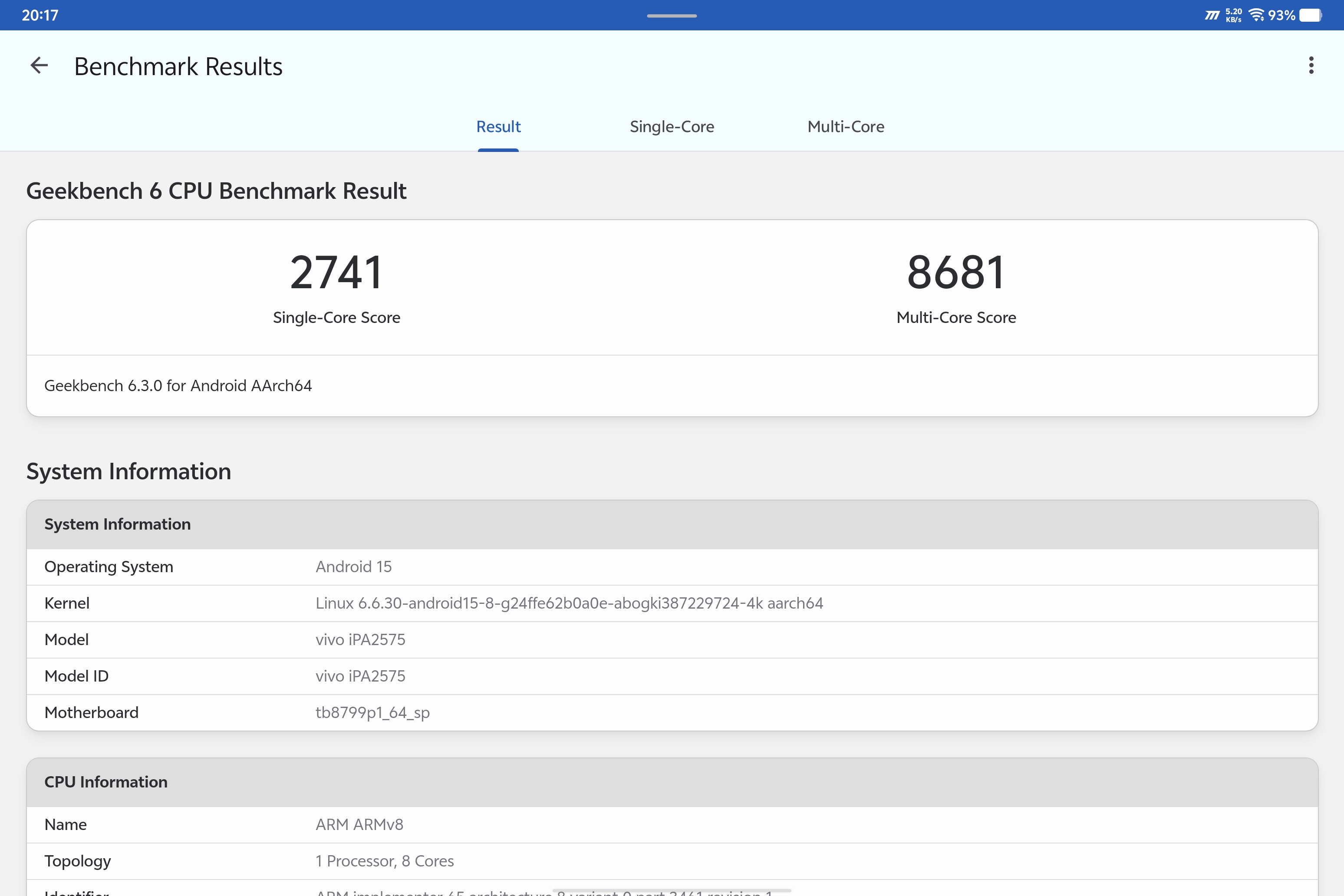The height and width of the screenshot is (896, 1344).
Task: Tap the multi-core score 8681
Action: [x=956, y=273]
